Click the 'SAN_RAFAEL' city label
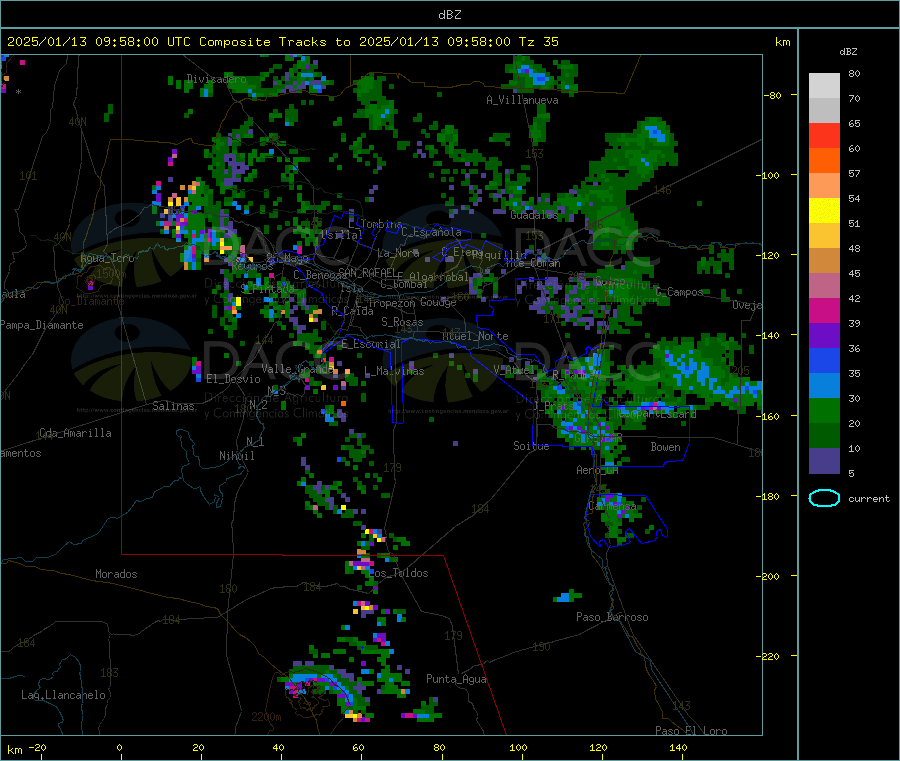This screenshot has width=900, height=761. (367, 272)
